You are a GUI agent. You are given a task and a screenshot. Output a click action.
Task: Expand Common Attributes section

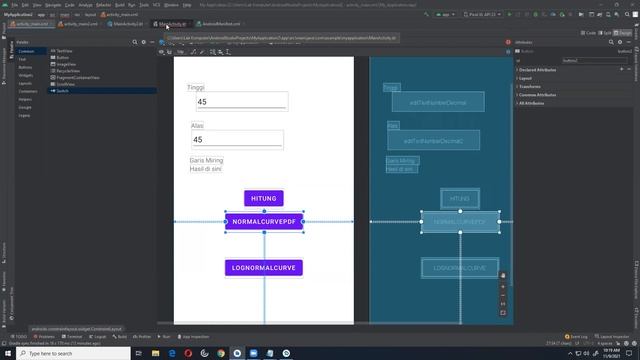537,95
